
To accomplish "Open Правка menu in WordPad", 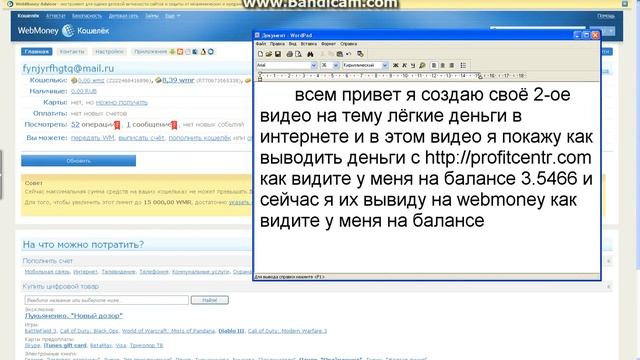I will point(277,44).
